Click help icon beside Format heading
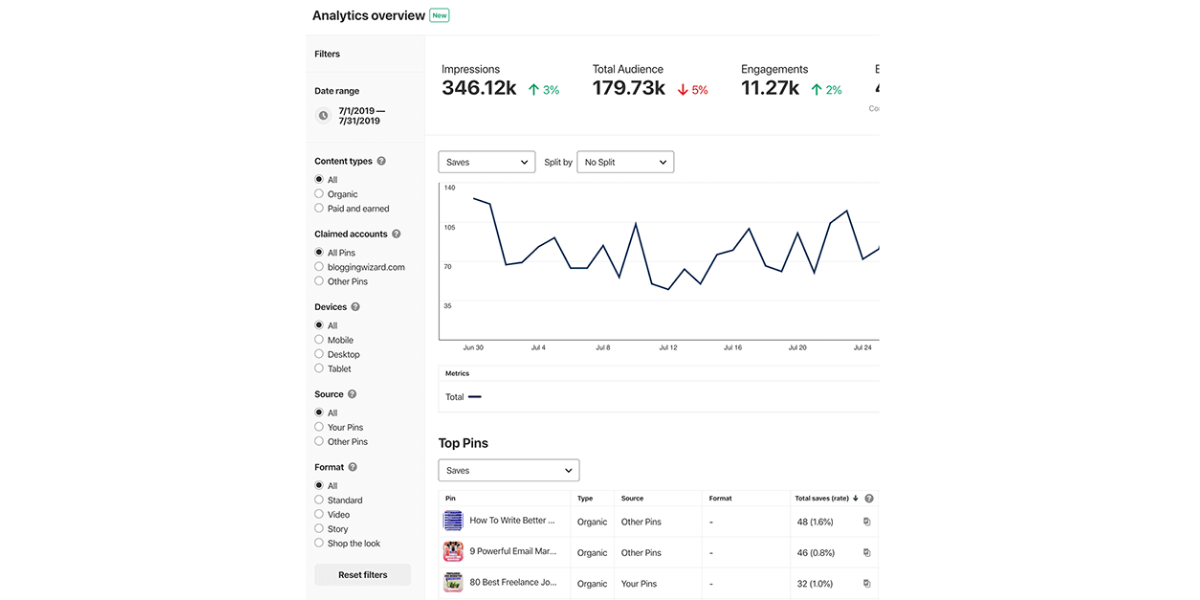 (353, 467)
